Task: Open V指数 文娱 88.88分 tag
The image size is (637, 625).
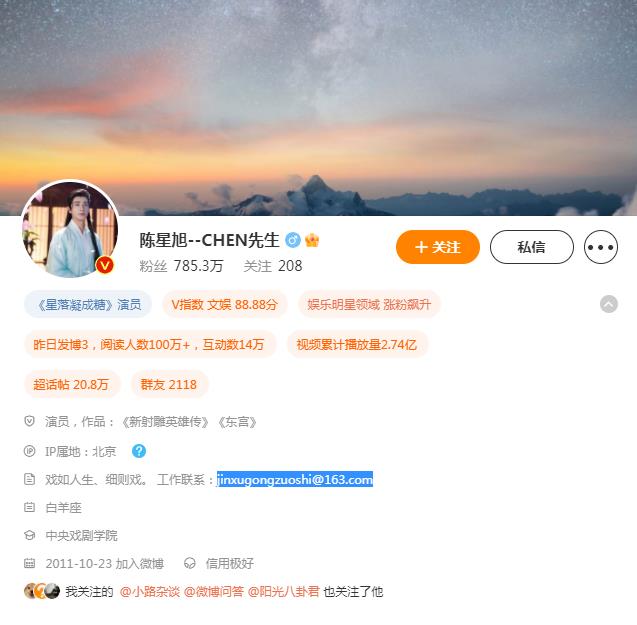Action: point(225,304)
